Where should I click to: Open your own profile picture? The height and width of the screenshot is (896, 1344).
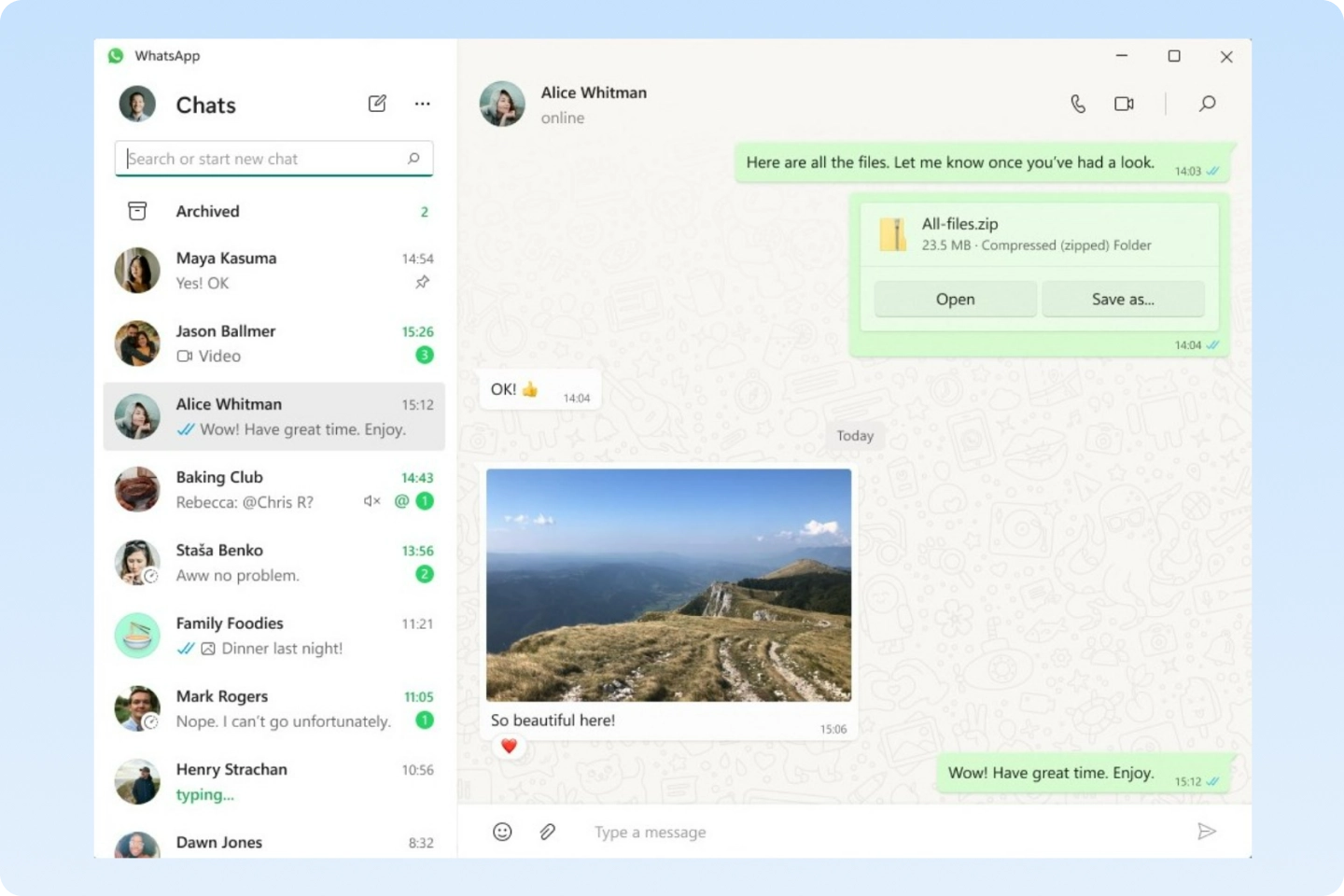(x=137, y=105)
